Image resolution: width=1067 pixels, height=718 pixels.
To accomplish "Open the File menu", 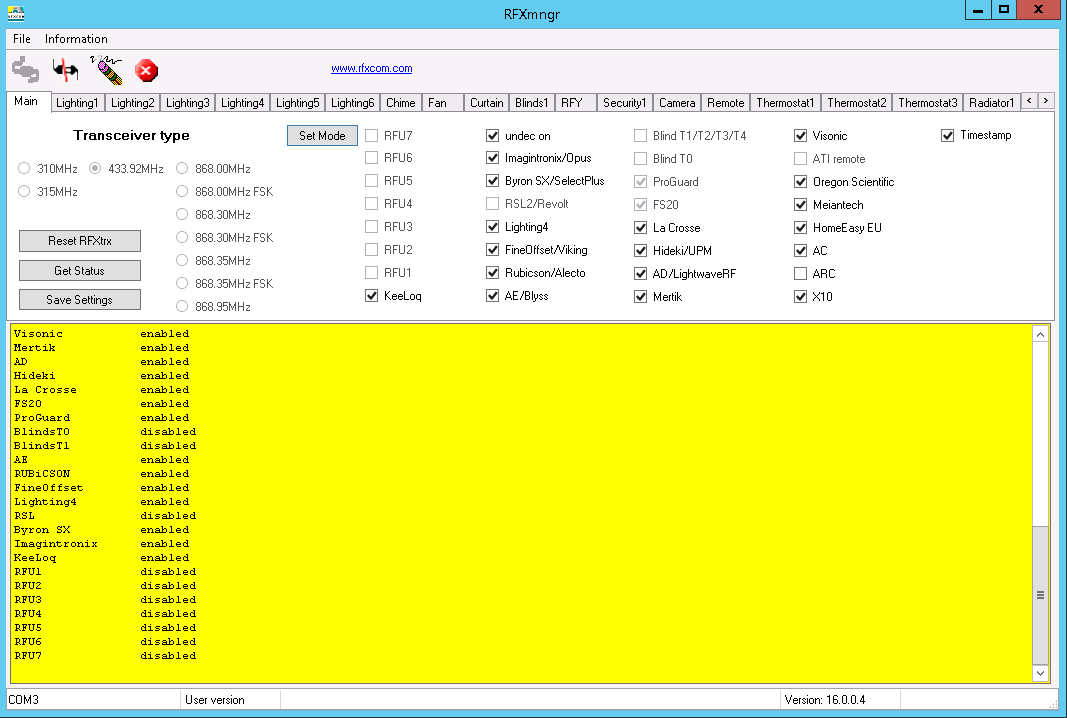I will click(x=22, y=39).
